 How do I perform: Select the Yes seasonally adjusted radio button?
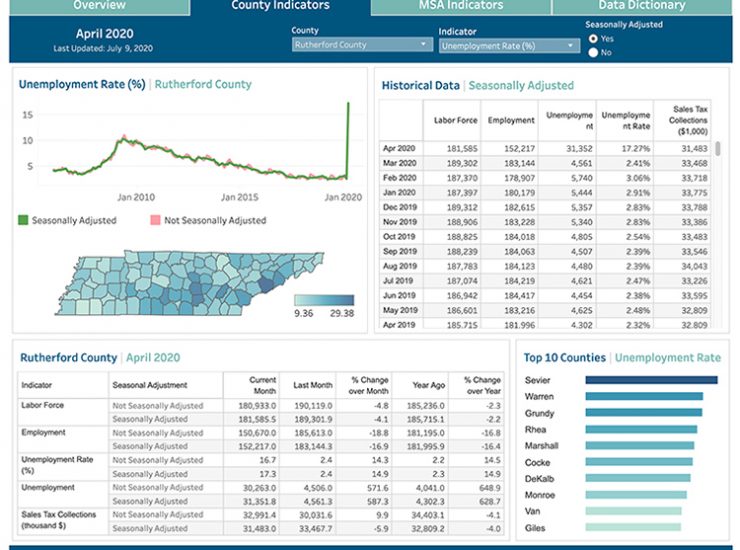(x=594, y=39)
